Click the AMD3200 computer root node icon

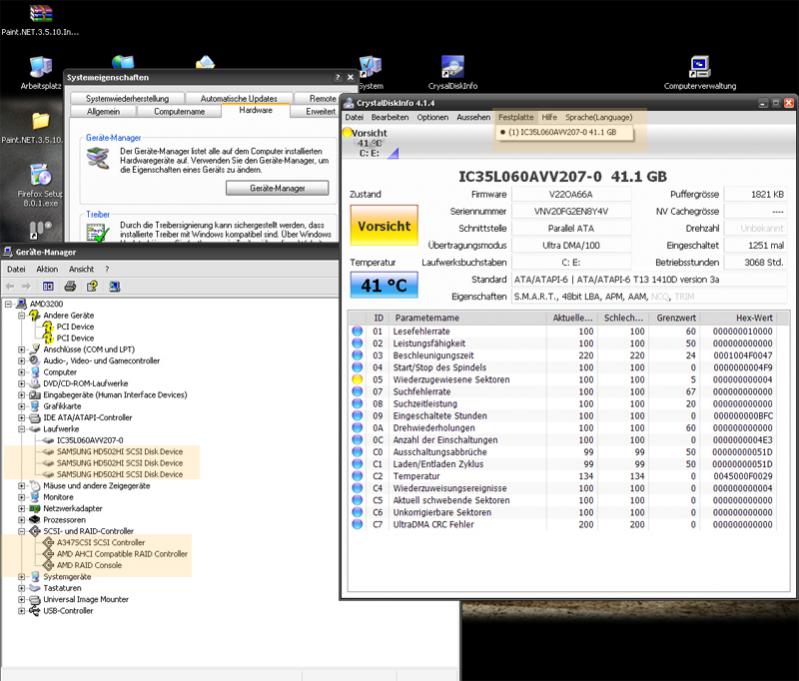click(x=21, y=304)
